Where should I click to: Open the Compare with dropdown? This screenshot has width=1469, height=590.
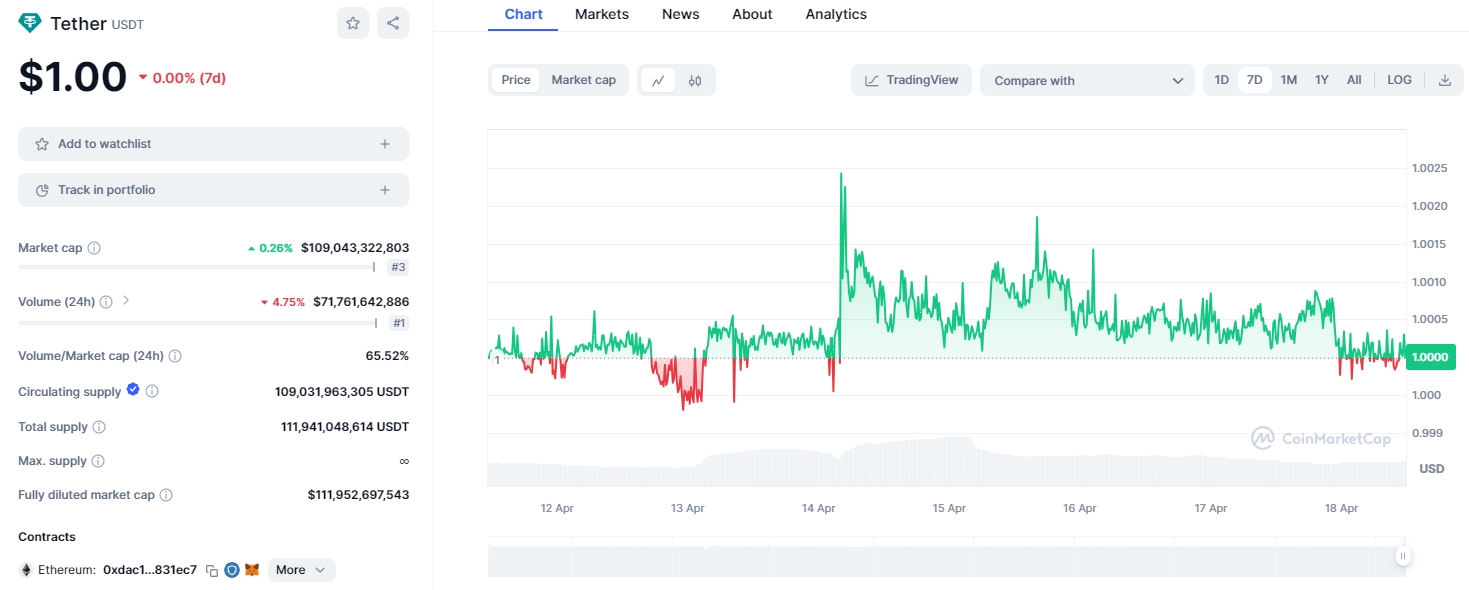pyautogui.click(x=1087, y=81)
